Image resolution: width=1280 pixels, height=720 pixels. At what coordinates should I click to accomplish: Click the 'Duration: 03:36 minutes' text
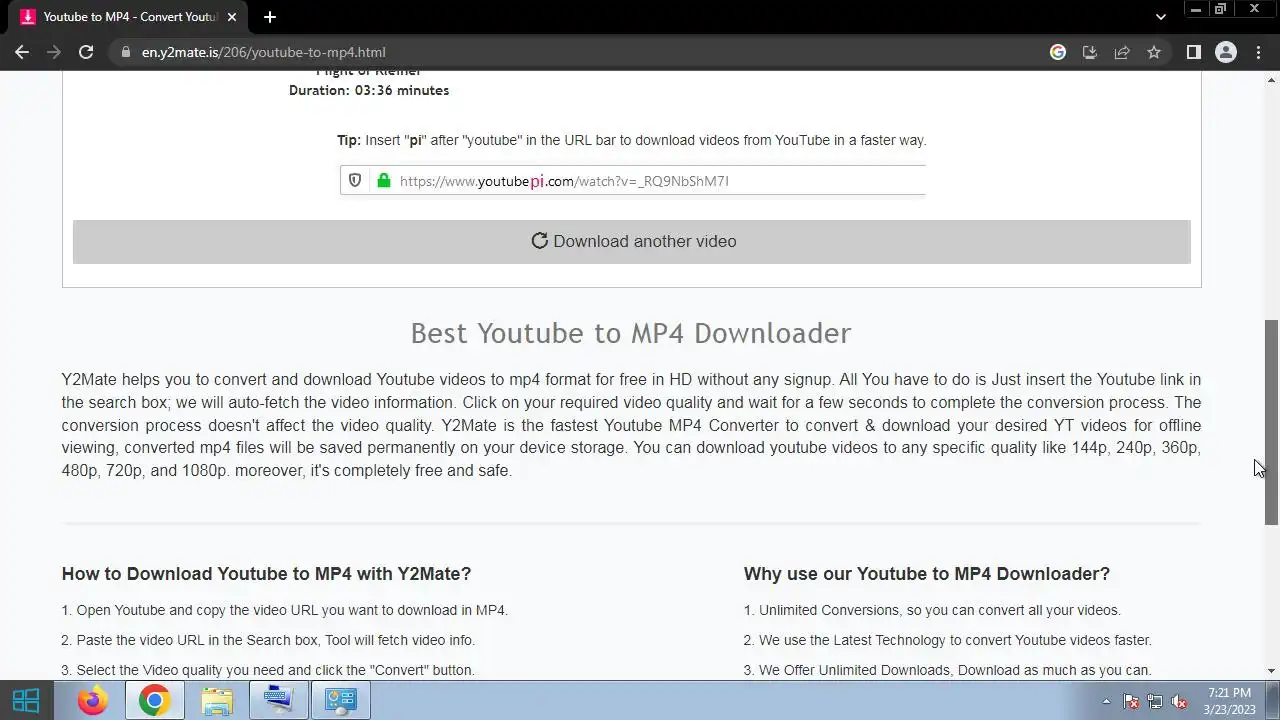pos(369,90)
